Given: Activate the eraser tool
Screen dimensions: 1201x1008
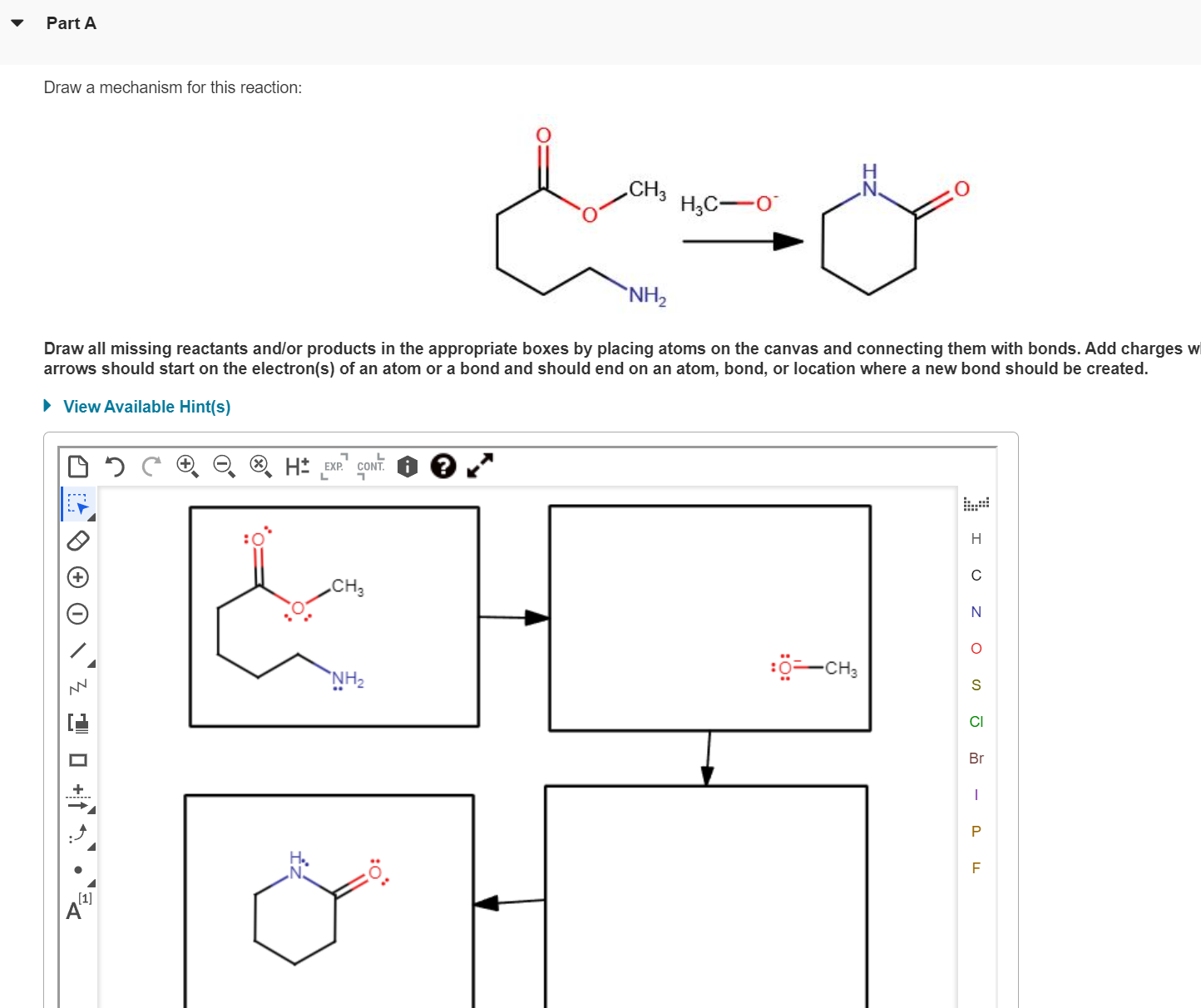Looking at the screenshot, I should [77, 540].
